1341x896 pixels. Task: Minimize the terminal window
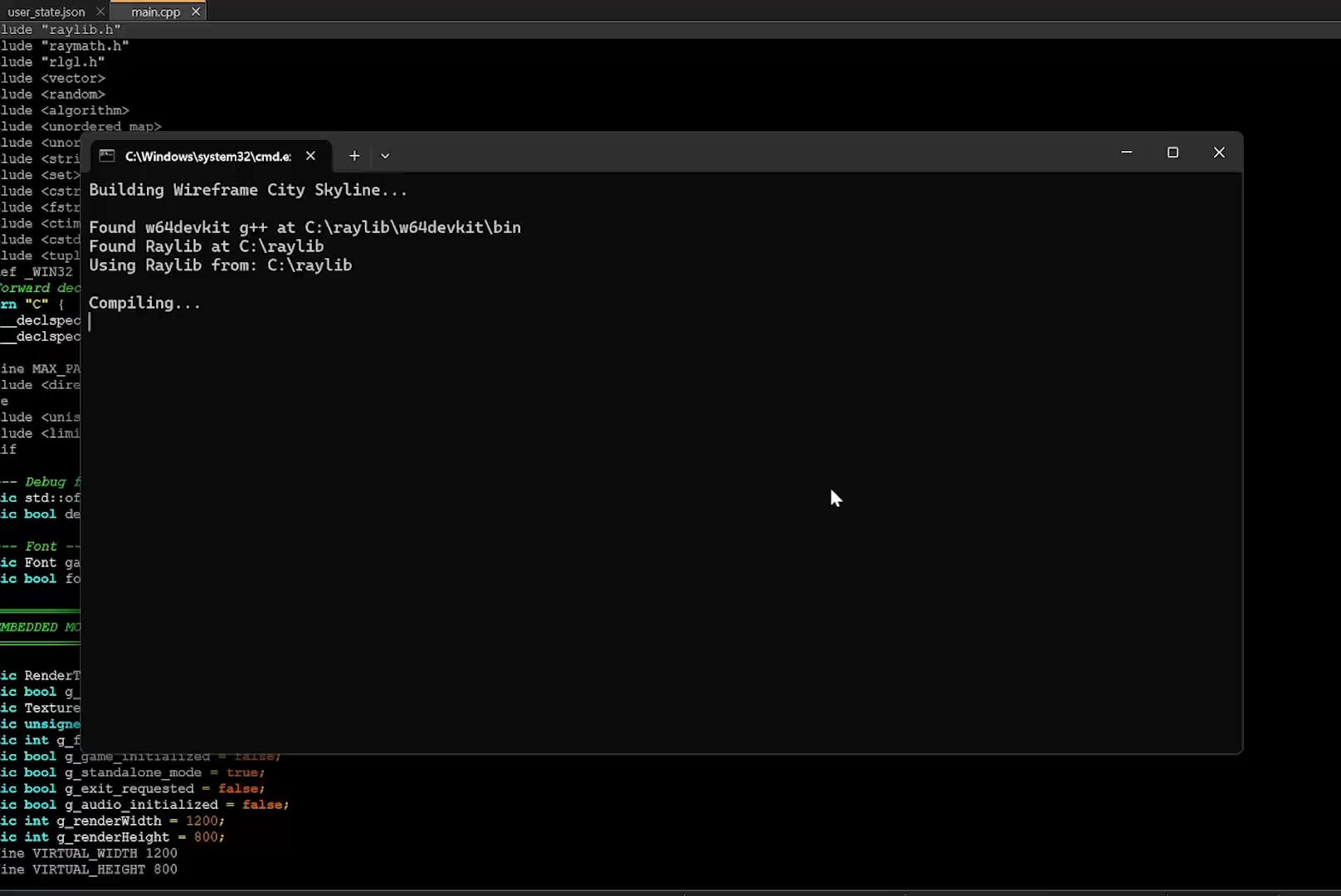coord(1126,153)
